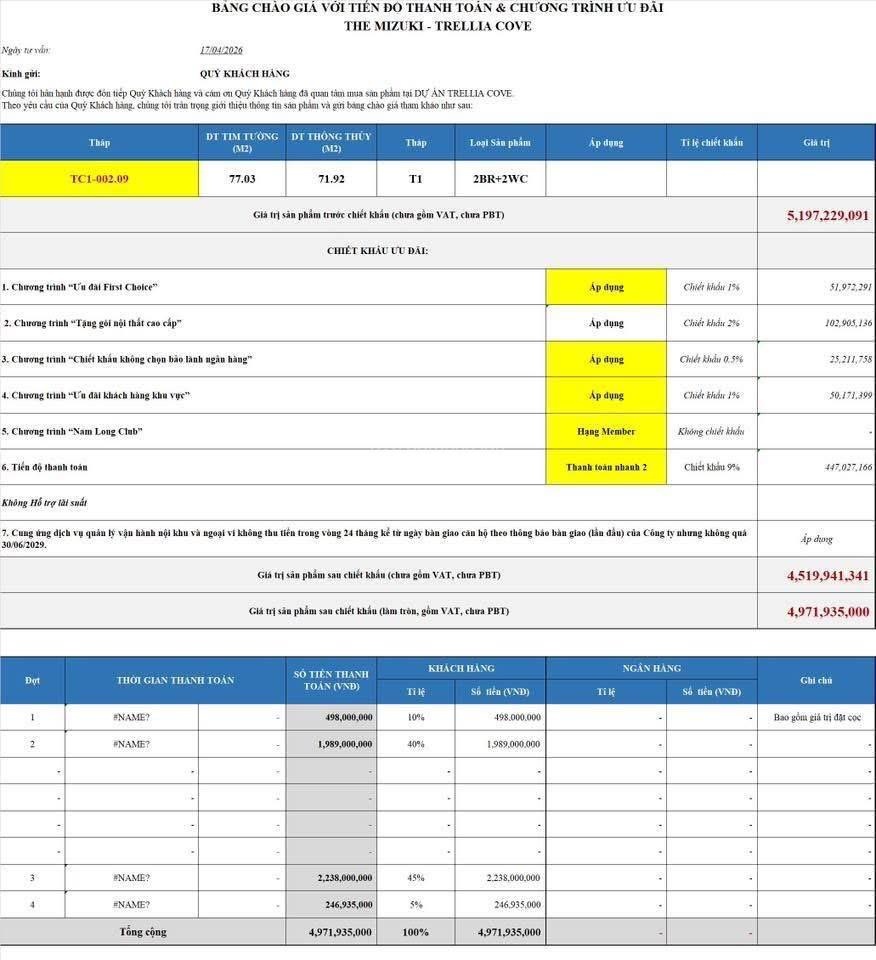876x960 pixels.
Task: Select the Bao gồm giá trị đặt cọc note
Action: pyautogui.click(x=817, y=717)
